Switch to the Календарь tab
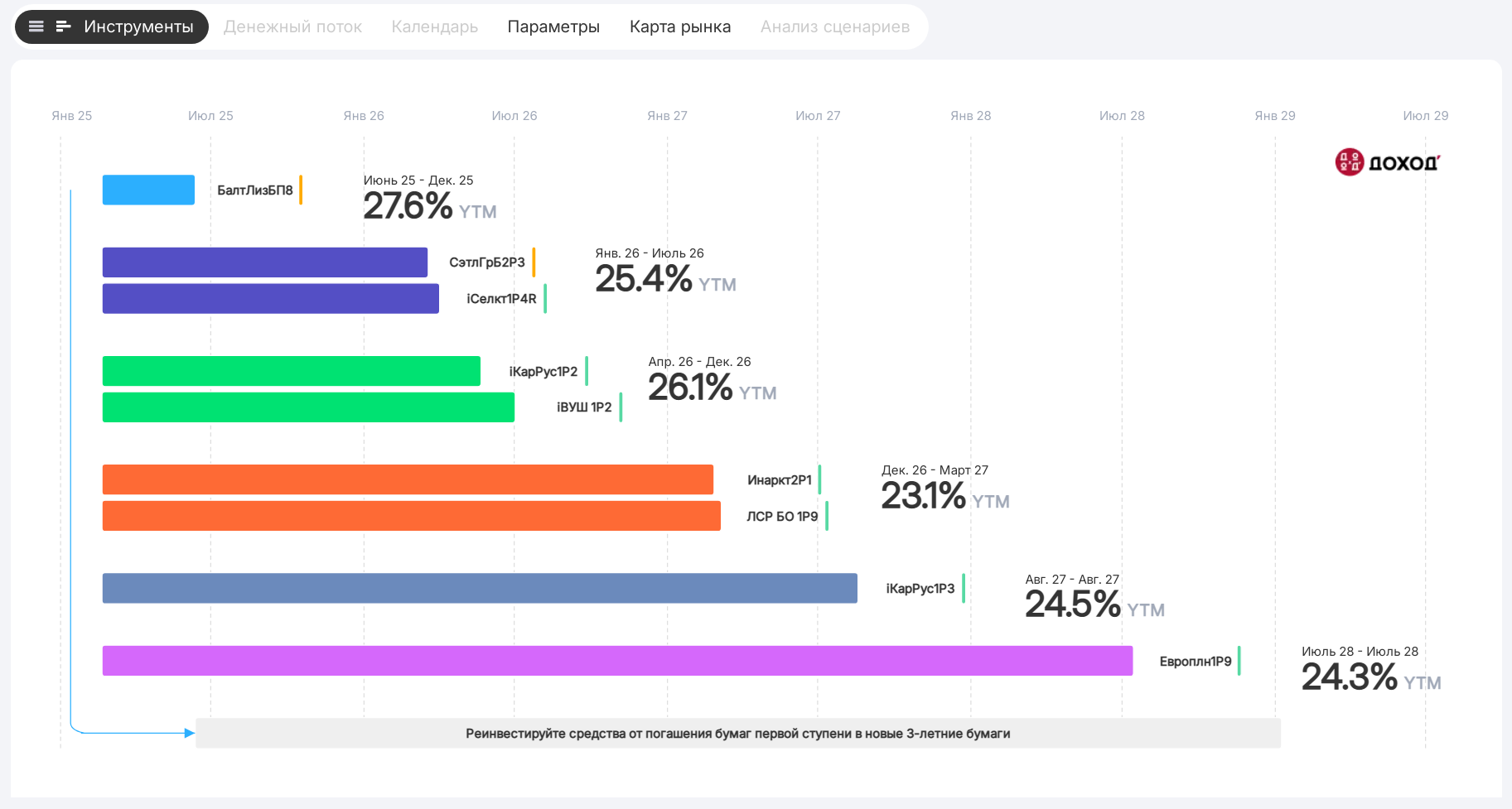 pos(434,26)
